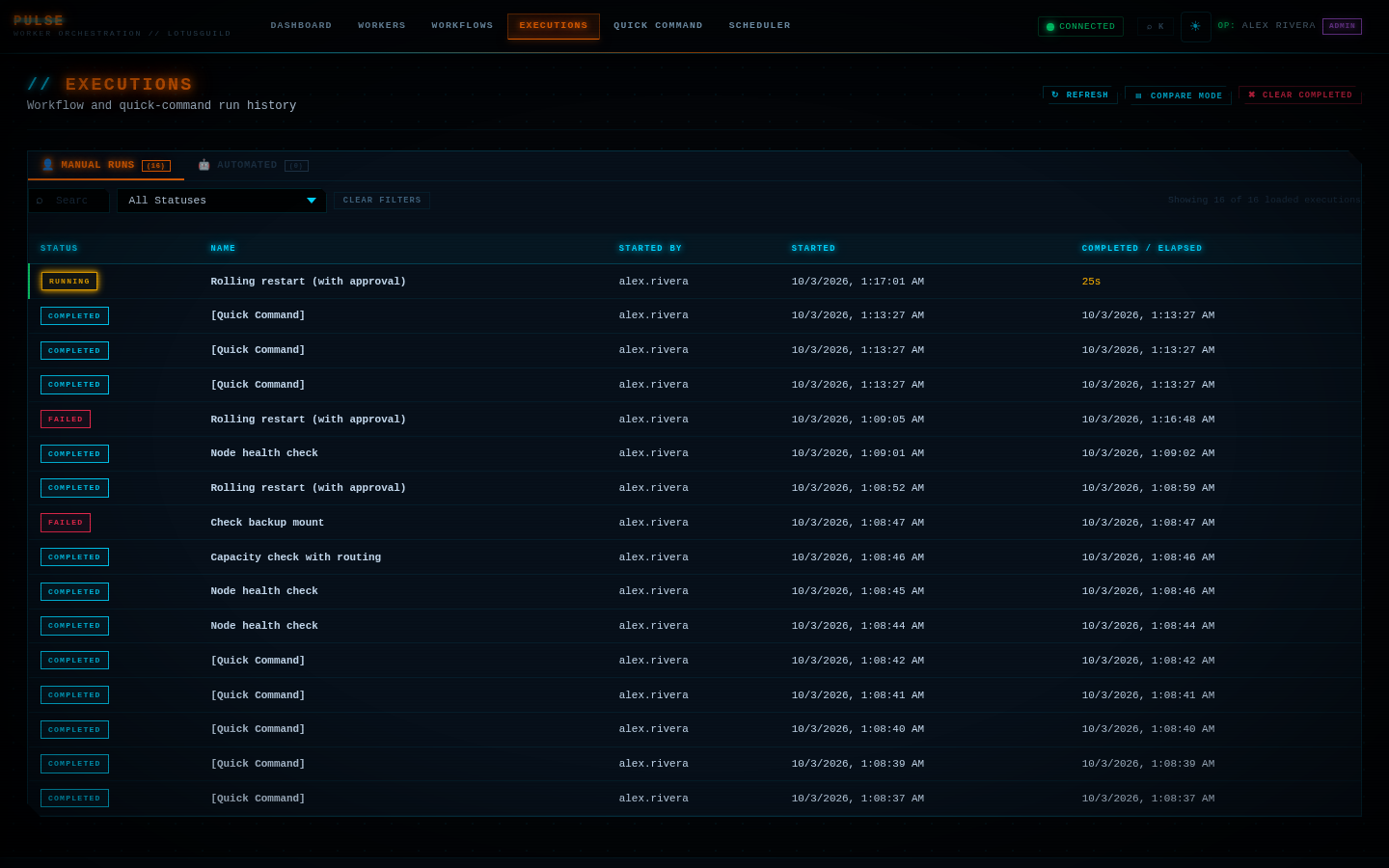
Task: Click the Clear Filters button
Action: 382,200
